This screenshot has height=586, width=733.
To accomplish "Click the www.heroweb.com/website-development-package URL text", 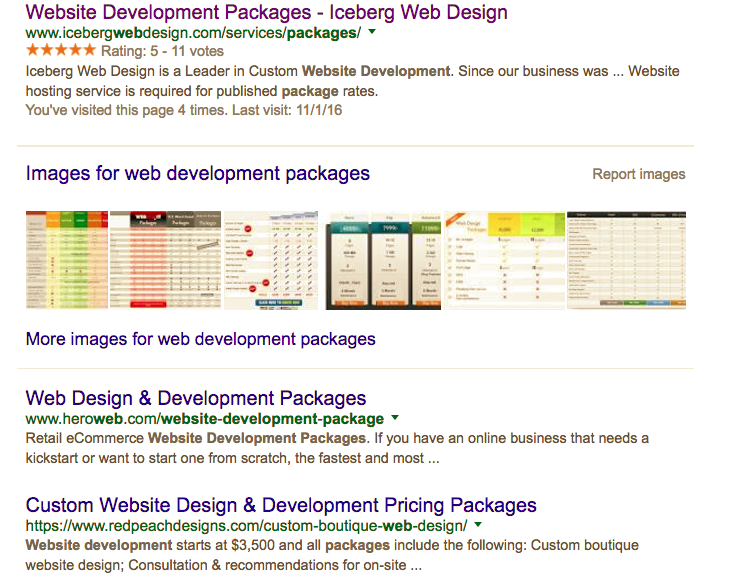I will point(205,419).
